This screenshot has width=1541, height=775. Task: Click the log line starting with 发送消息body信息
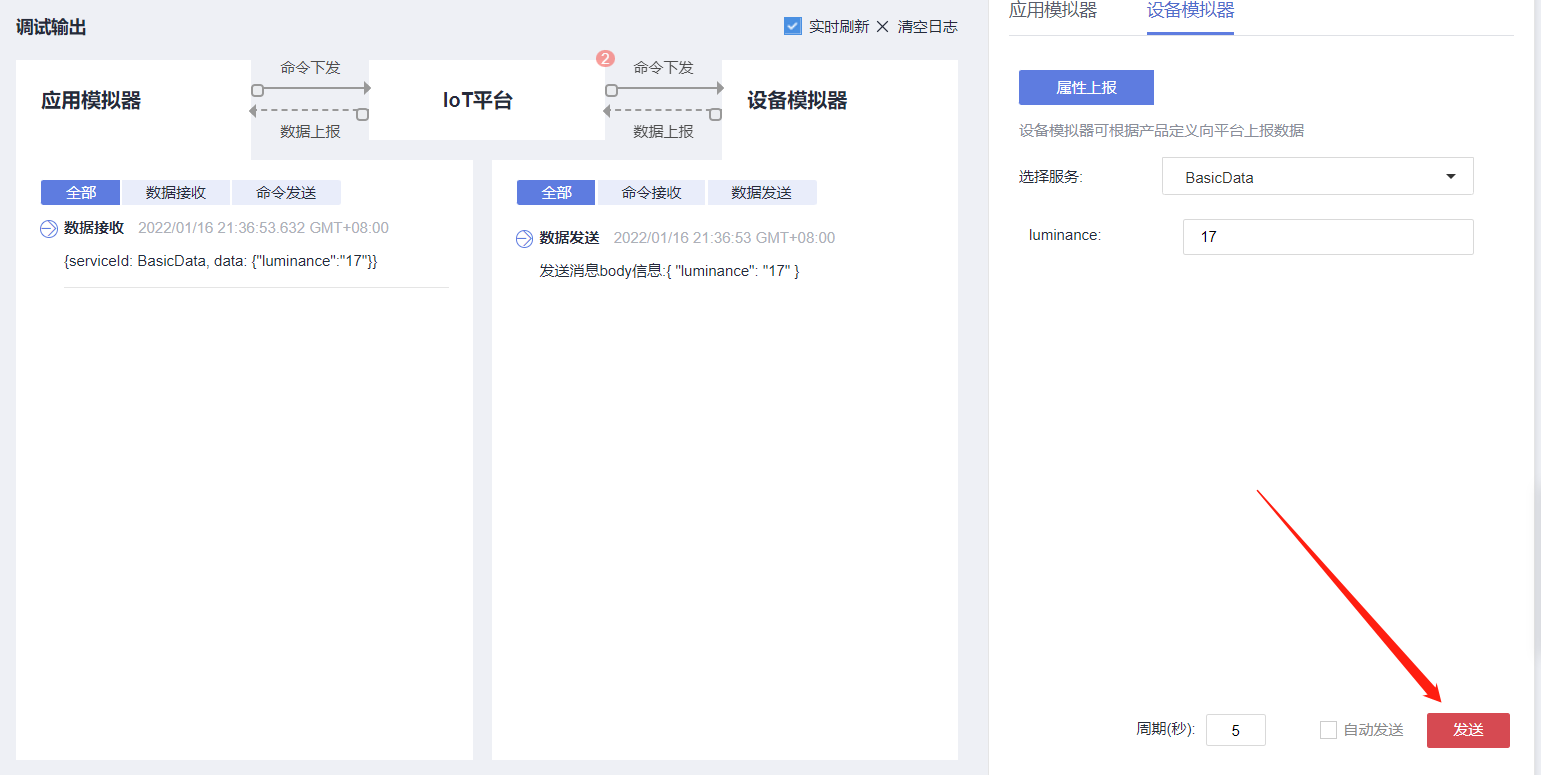click(669, 271)
